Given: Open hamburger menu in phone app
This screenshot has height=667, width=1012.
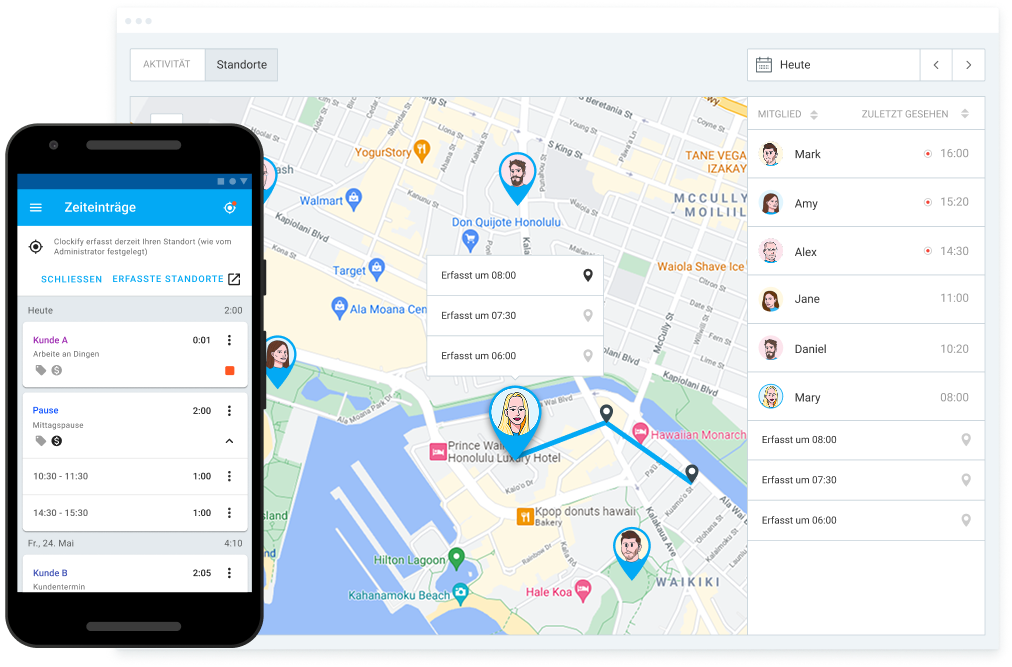Looking at the screenshot, I should tap(36, 208).
